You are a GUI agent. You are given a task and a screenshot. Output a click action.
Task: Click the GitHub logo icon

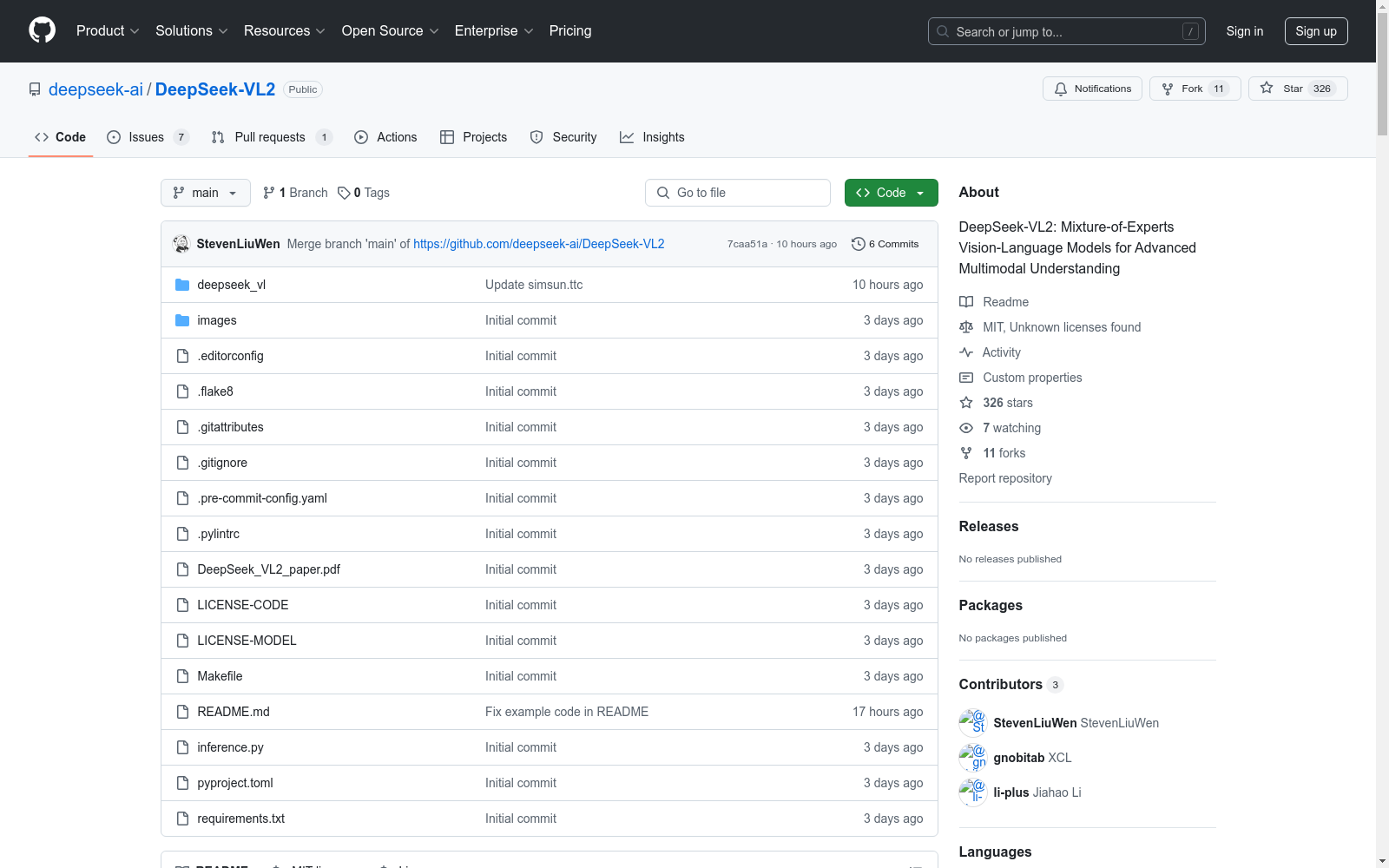click(42, 30)
